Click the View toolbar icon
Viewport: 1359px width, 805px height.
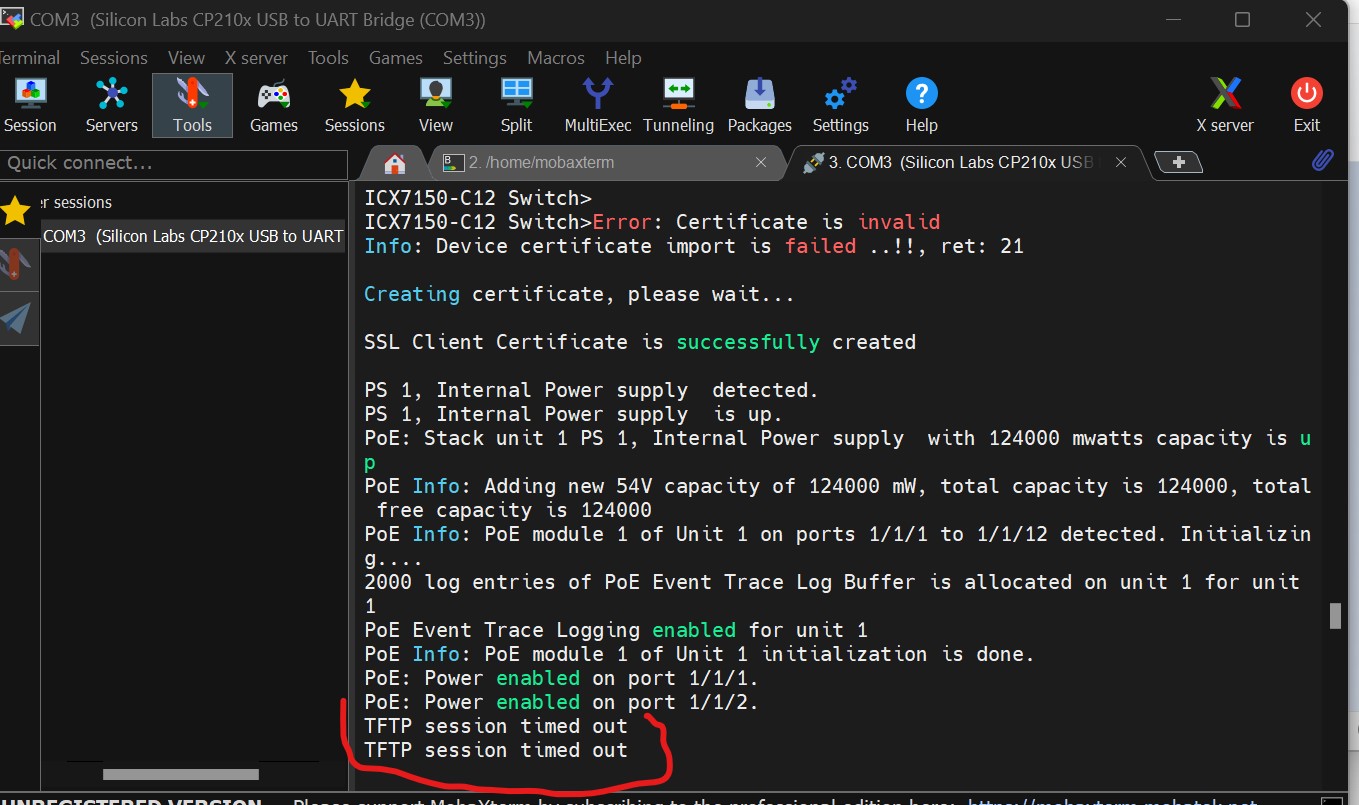point(436,105)
